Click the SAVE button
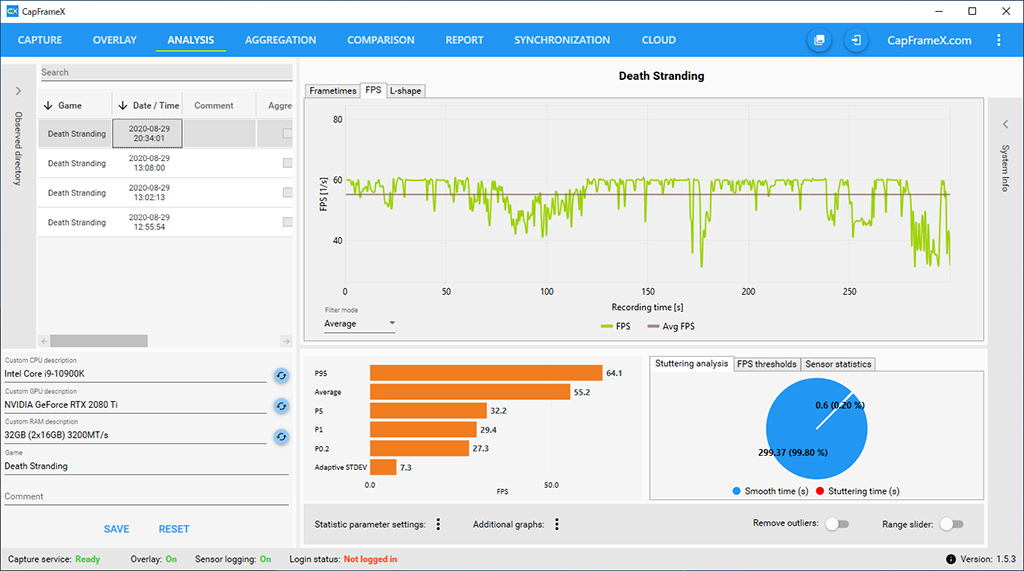 click(116, 529)
